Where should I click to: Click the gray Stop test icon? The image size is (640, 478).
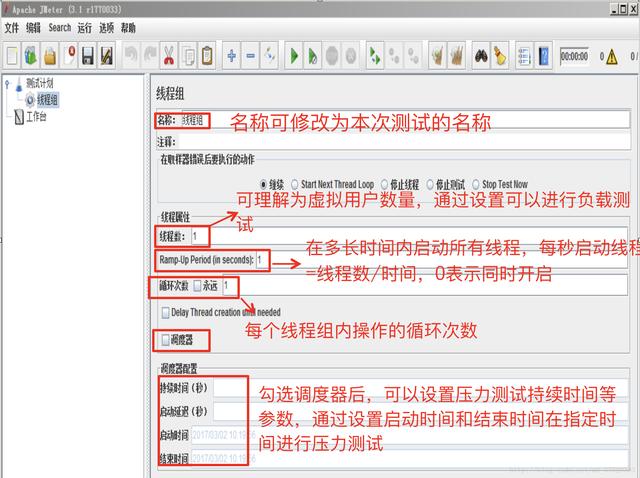tap(332, 56)
